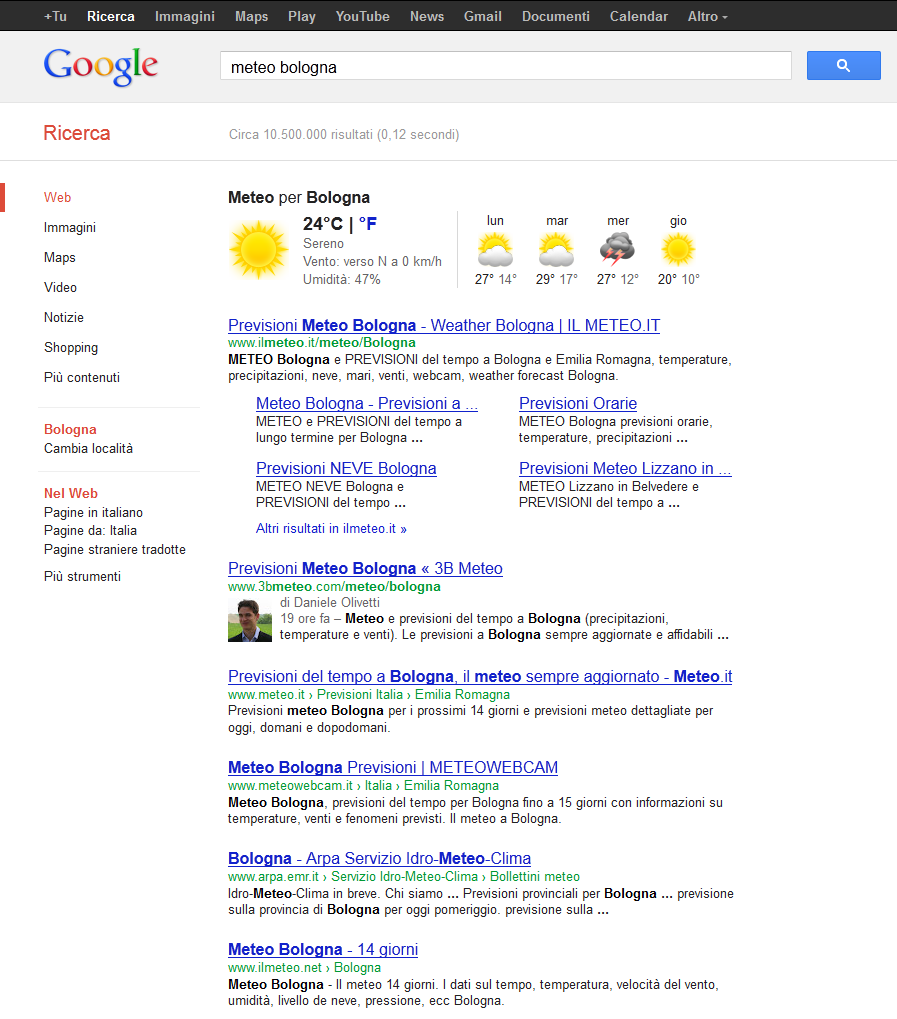
Task: Select Monday's (lun) forecast icon
Action: tap(495, 249)
